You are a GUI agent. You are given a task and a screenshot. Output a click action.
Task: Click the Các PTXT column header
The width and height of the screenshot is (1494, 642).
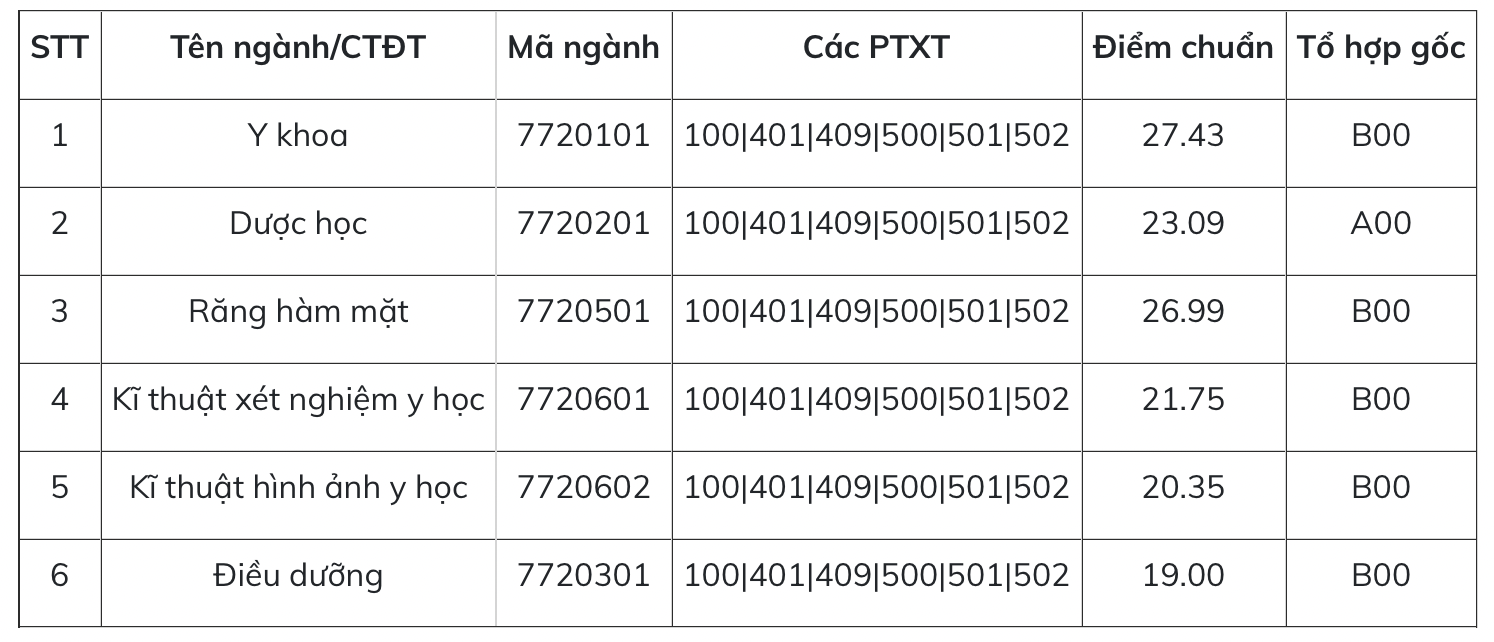pos(876,48)
